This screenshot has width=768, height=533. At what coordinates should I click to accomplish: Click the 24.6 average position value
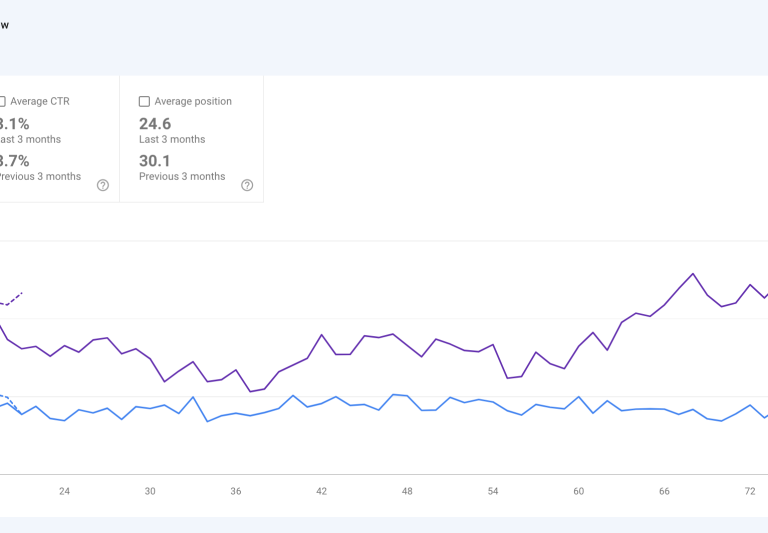(x=155, y=124)
